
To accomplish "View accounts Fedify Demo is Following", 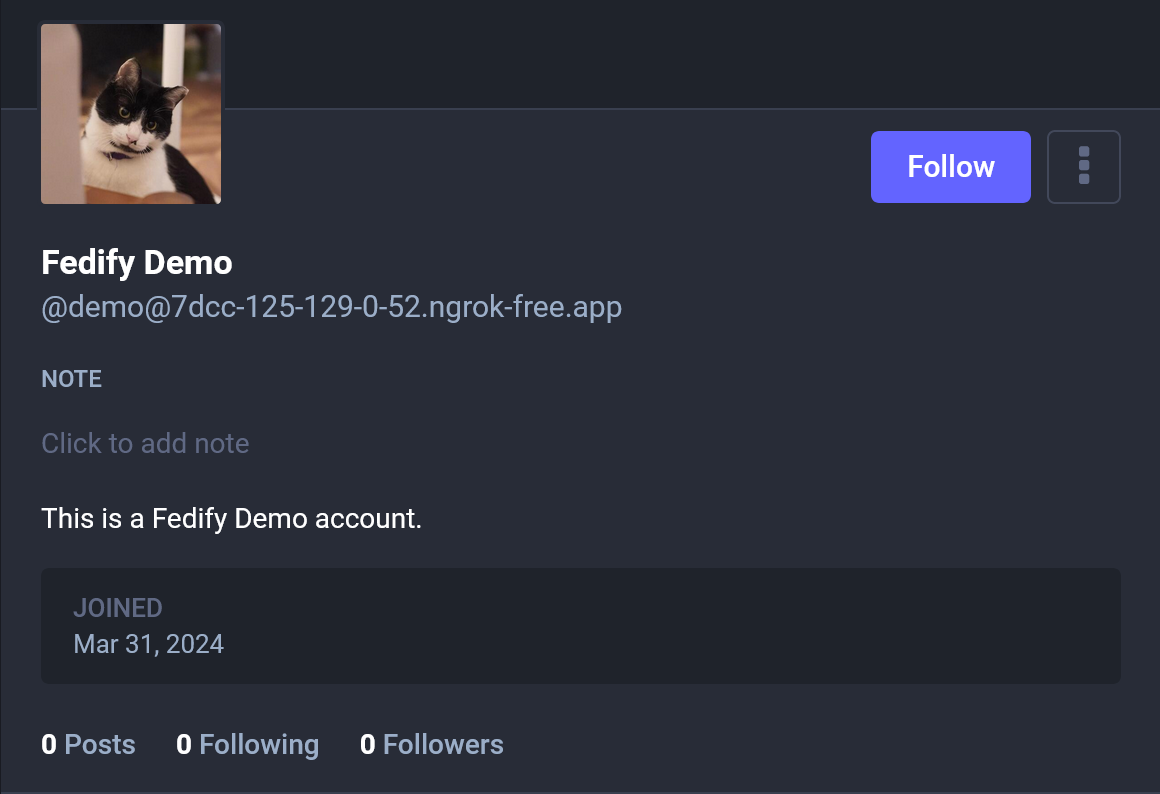I will 248,744.
